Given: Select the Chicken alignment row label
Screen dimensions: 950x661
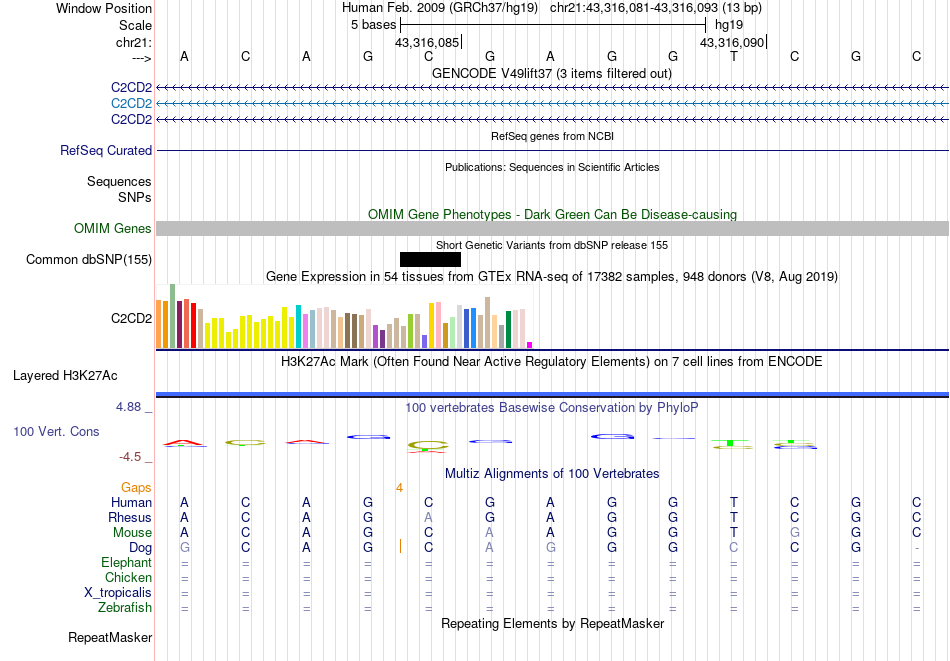Looking at the screenshot, I should tap(128, 577).
